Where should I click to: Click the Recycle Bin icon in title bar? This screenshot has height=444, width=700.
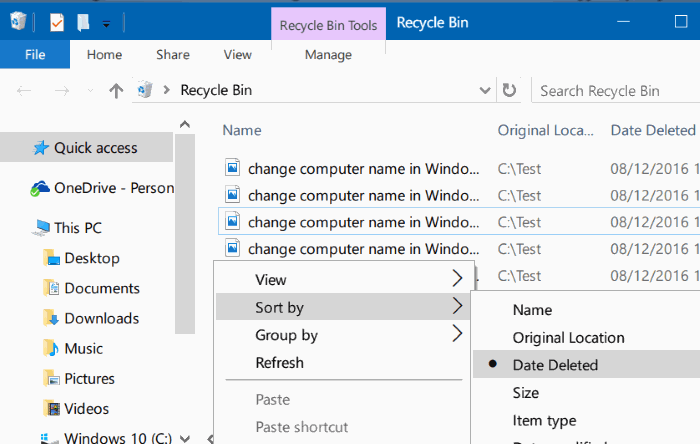click(x=18, y=21)
